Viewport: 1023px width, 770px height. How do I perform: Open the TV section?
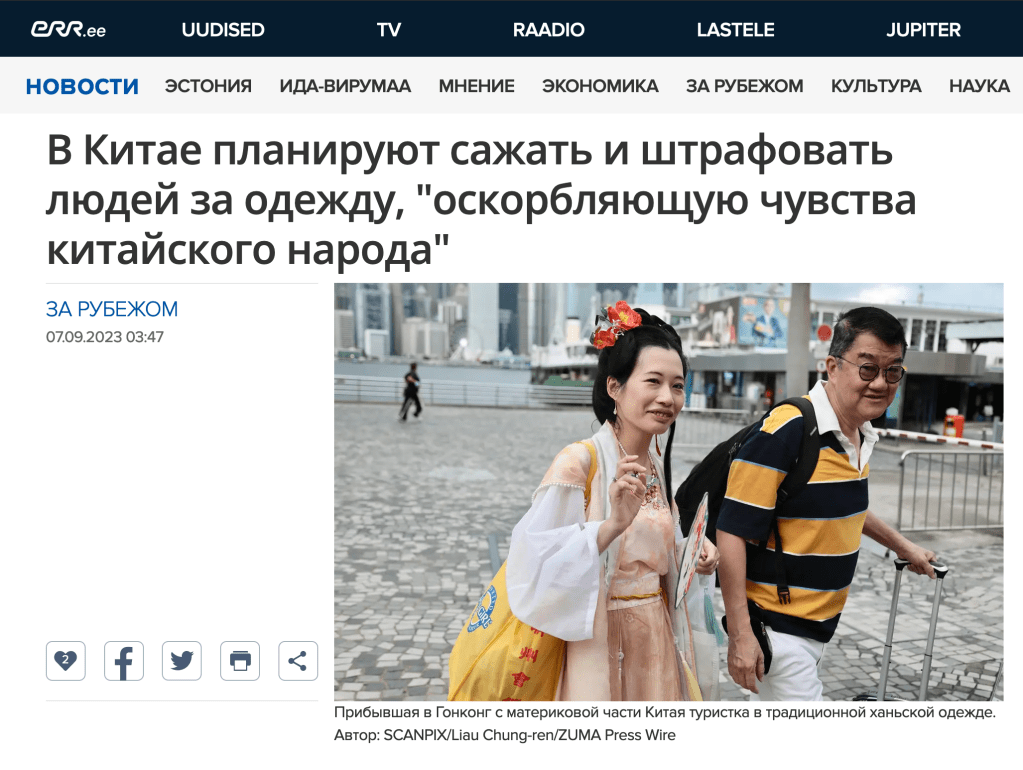389,29
